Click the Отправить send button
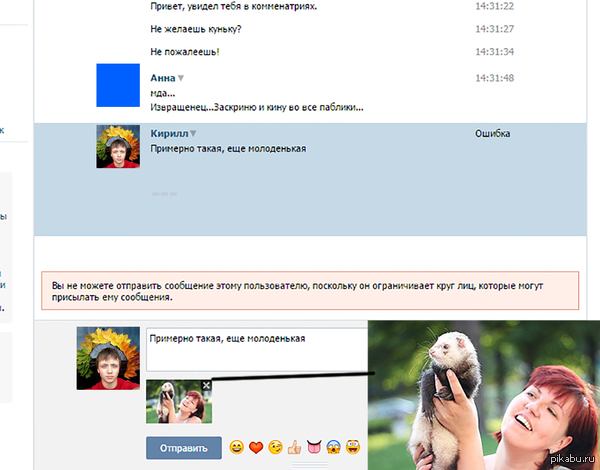 183,448
